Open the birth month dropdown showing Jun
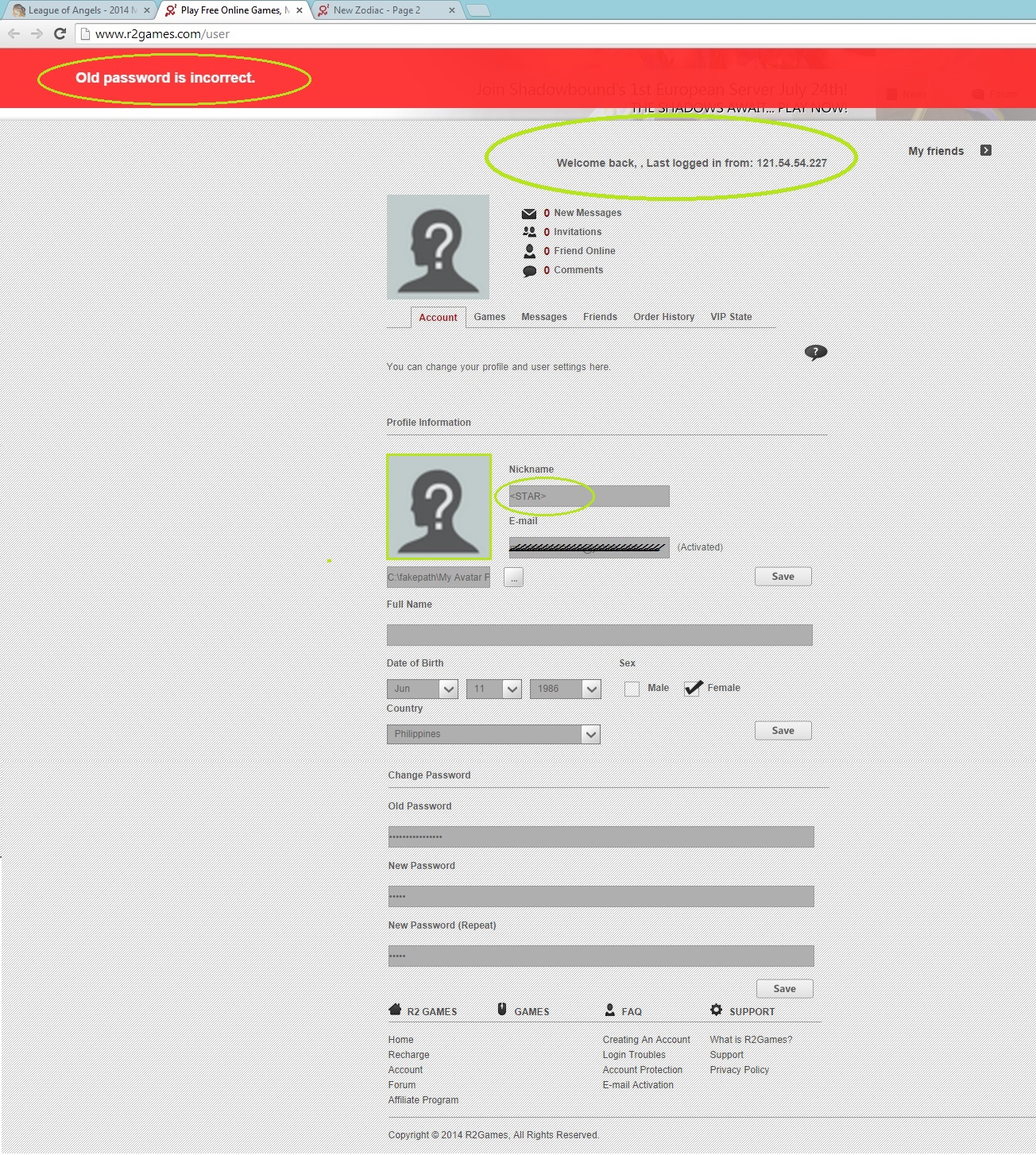Screen dimensions: 1036x1155 [x=422, y=689]
